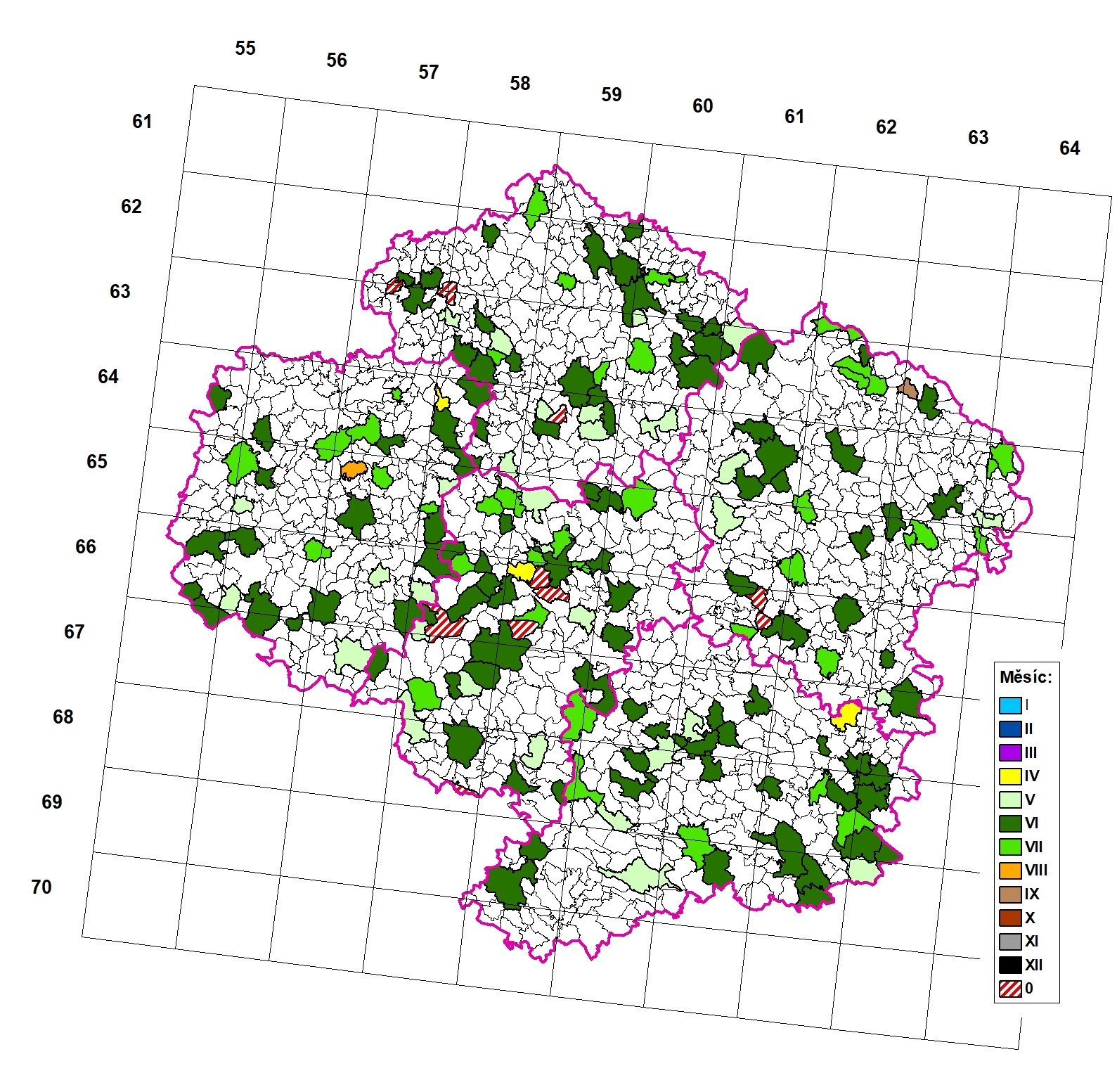Click the orange municipality on the map
This screenshot has width=1117, height=1092.
point(354,470)
